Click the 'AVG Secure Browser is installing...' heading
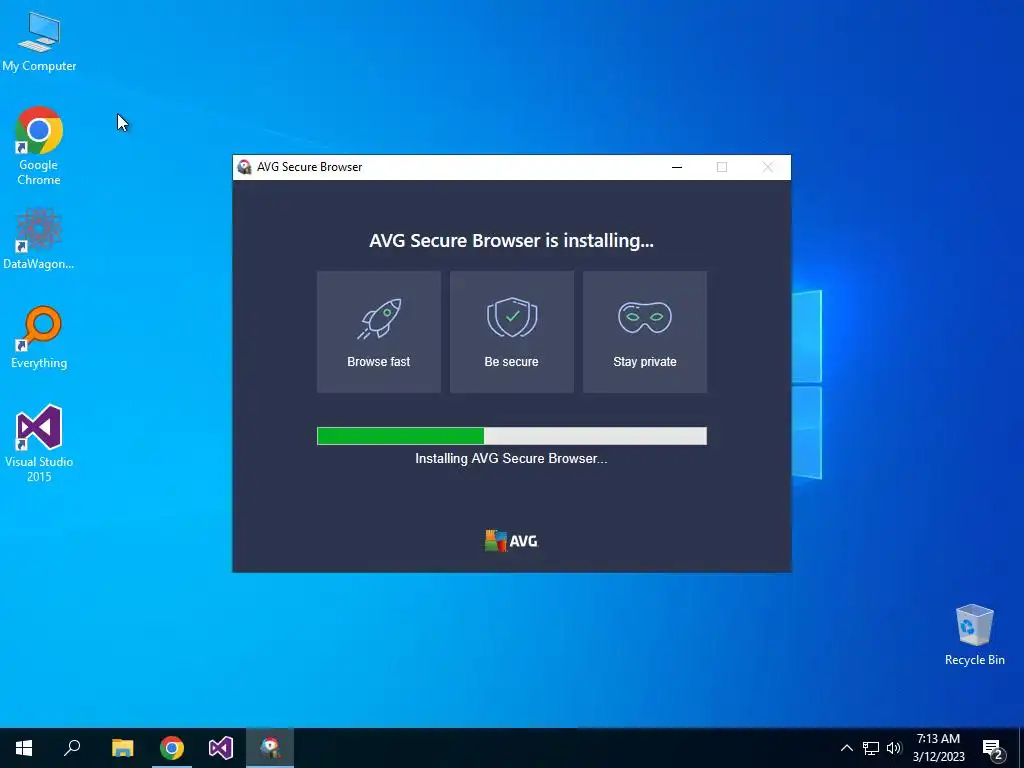This screenshot has height=768, width=1024. (511, 240)
